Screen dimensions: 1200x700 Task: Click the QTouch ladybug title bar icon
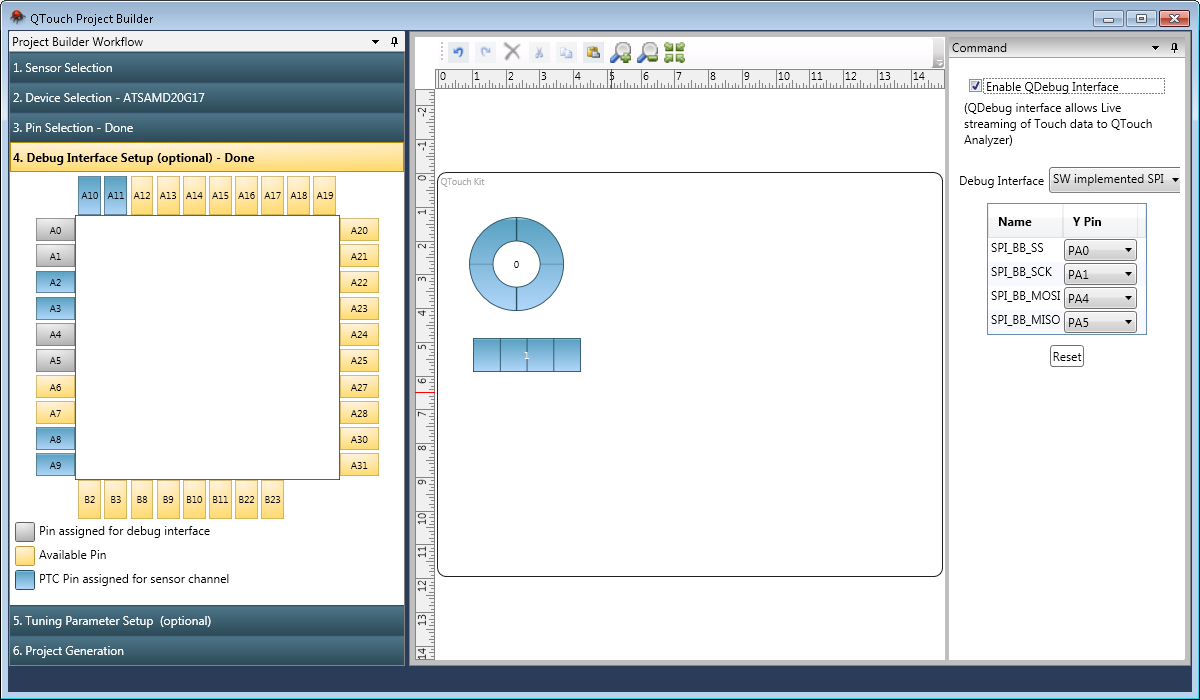17,18
